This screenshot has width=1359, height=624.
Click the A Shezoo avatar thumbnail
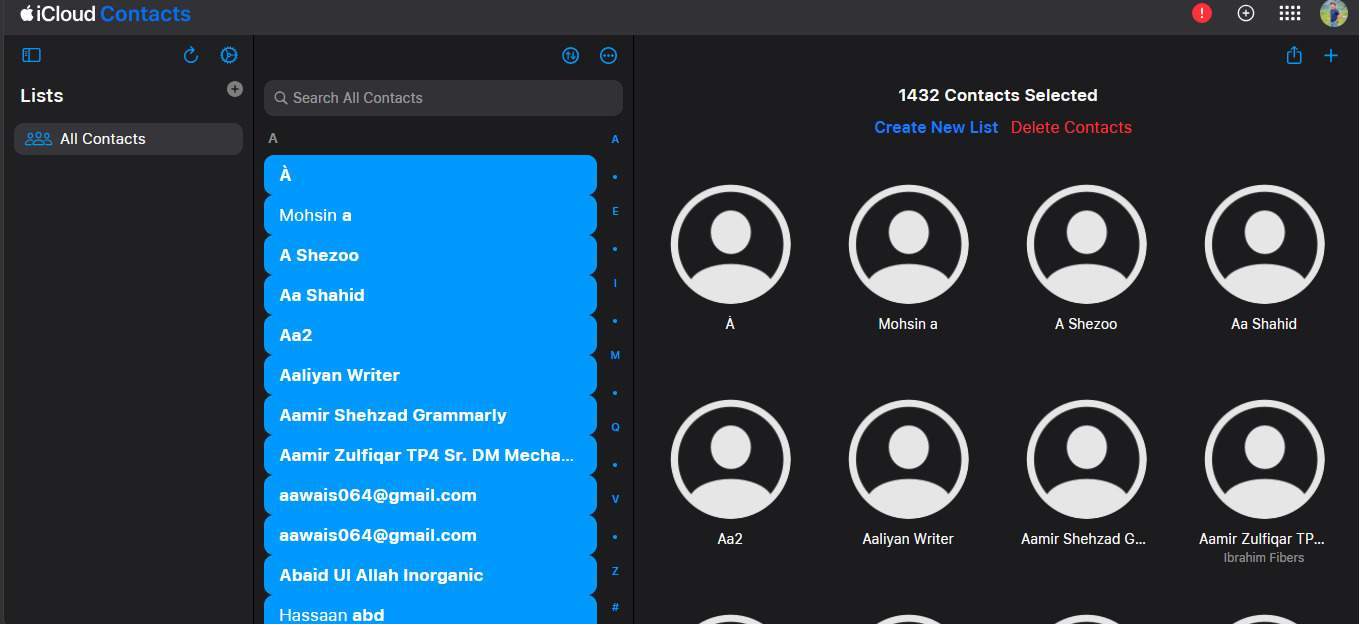tap(1086, 244)
